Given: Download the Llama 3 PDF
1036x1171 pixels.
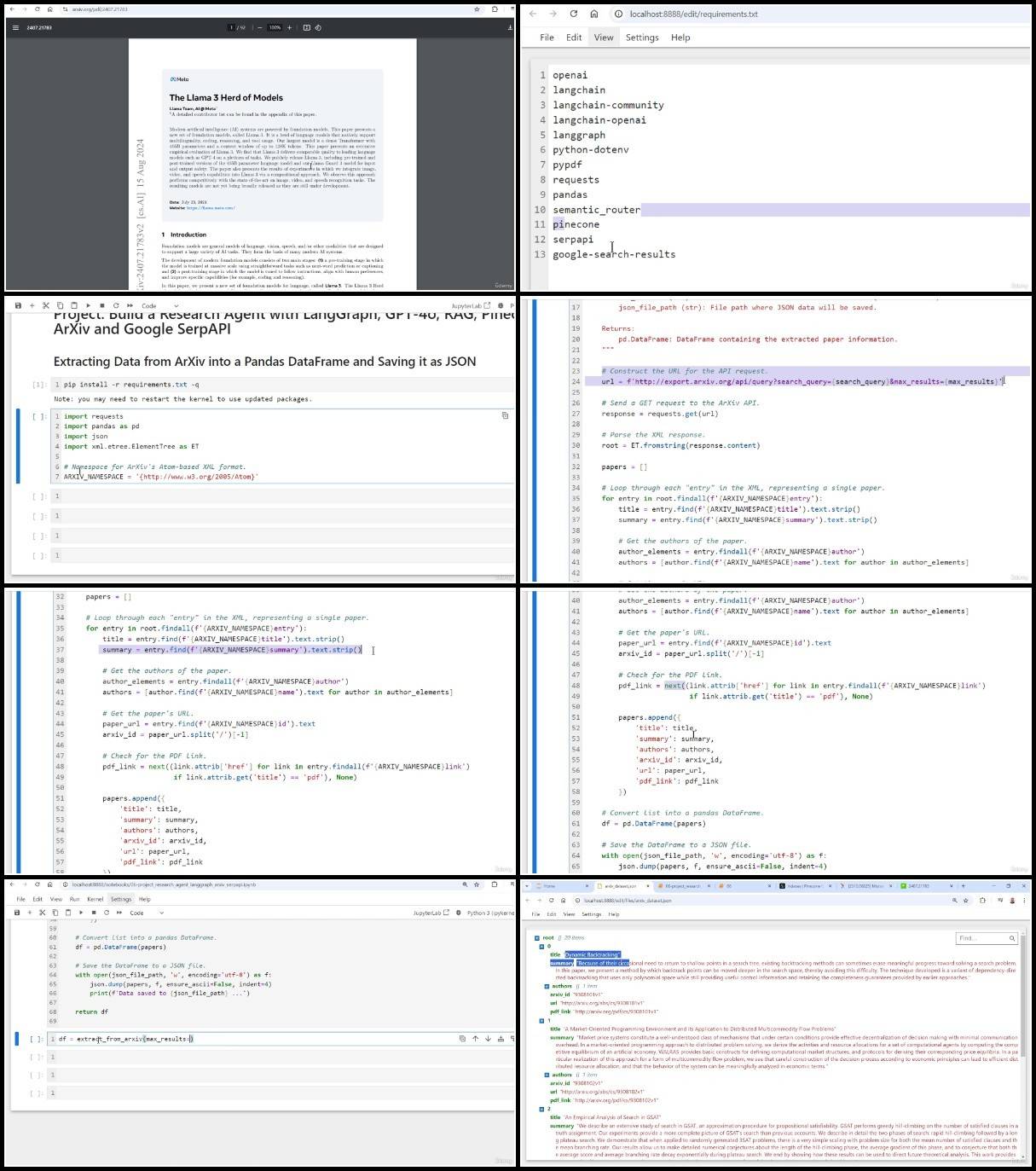Looking at the screenshot, I should tap(510, 27).
